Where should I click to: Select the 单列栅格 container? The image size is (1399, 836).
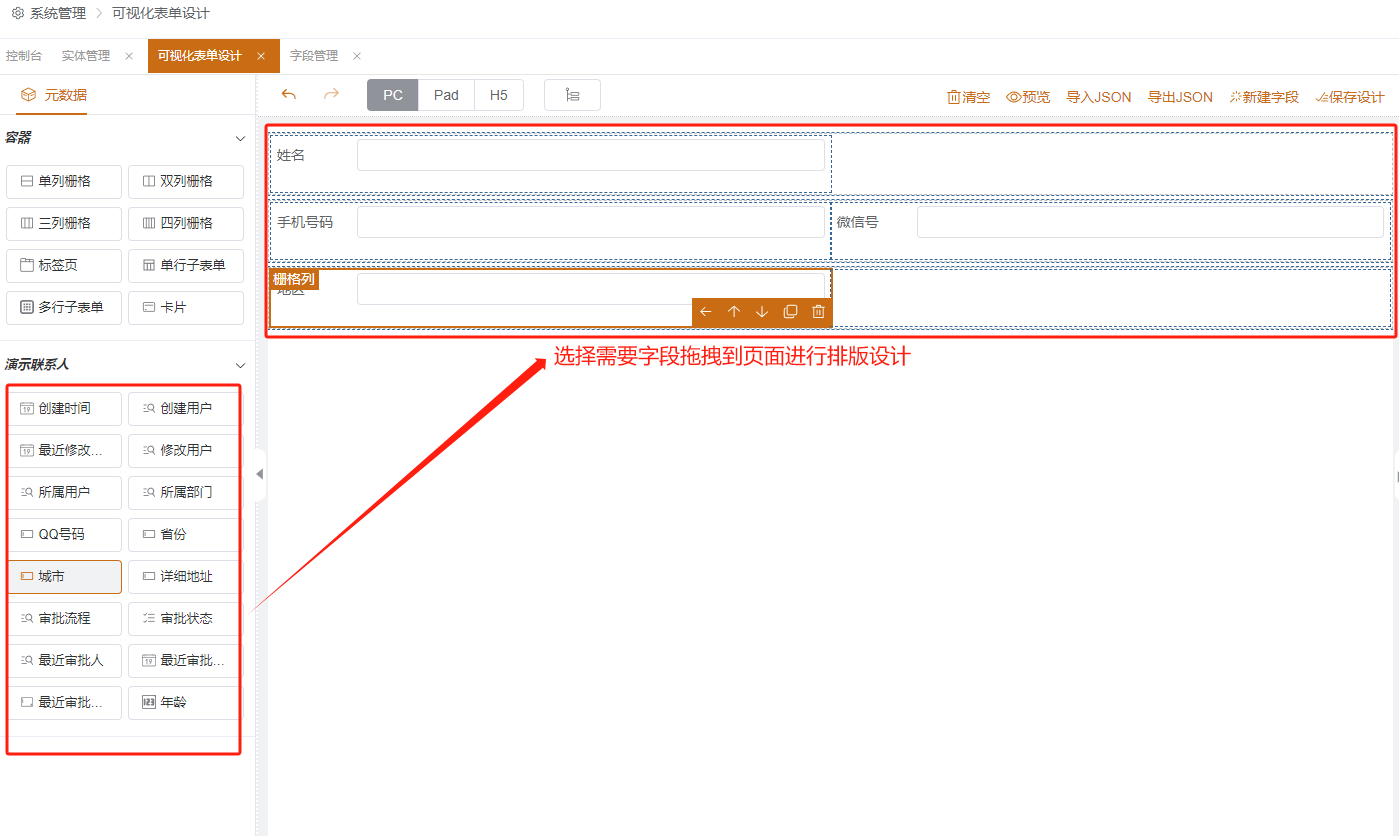[x=64, y=181]
